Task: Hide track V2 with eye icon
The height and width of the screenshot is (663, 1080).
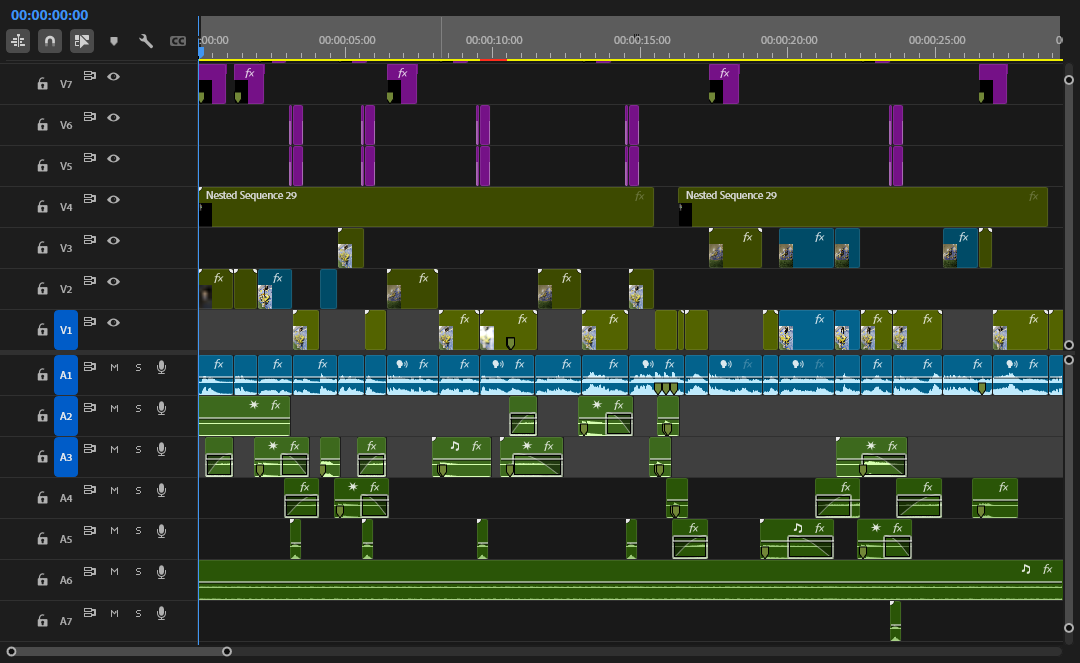Action: click(114, 281)
